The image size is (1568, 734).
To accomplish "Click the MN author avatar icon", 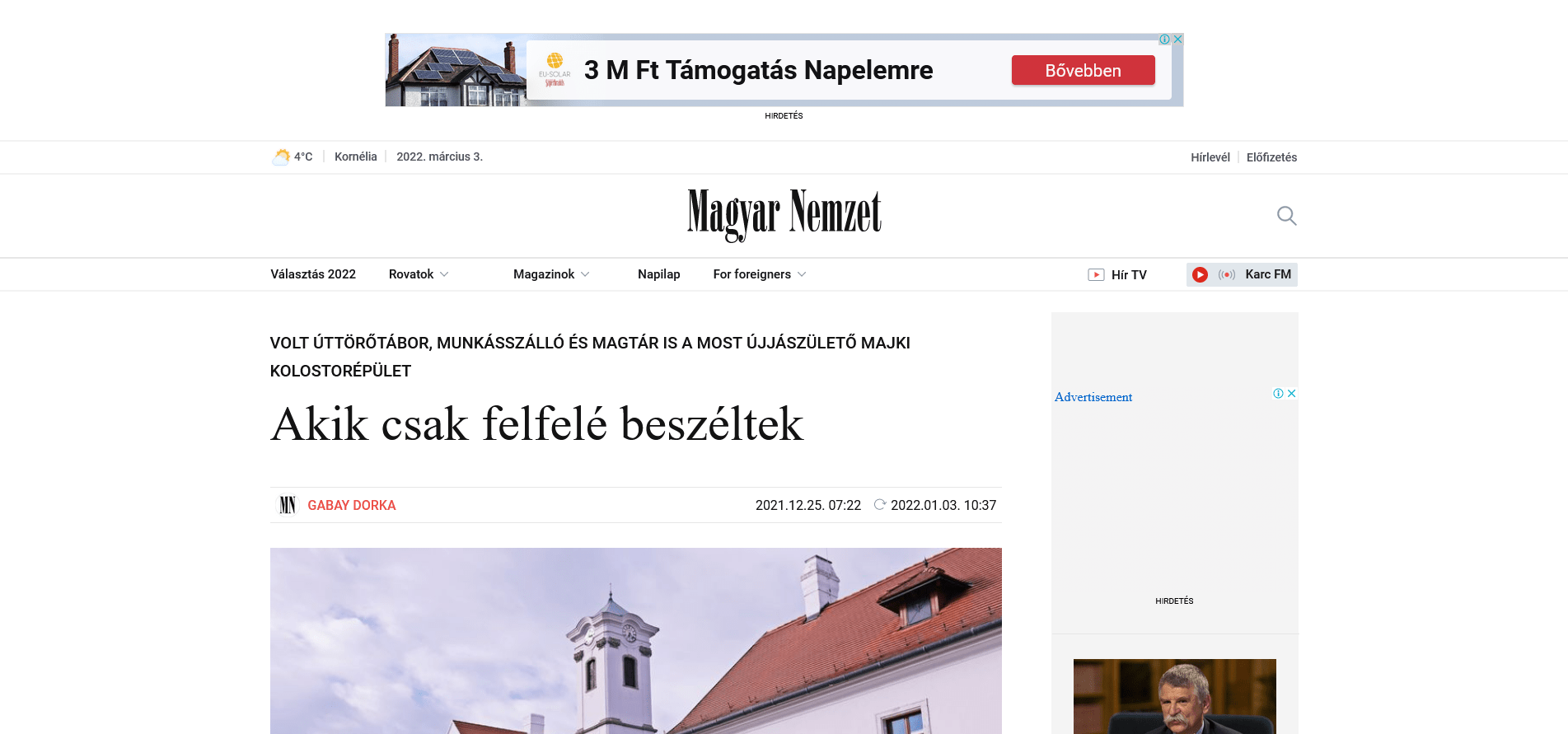I will click(287, 505).
